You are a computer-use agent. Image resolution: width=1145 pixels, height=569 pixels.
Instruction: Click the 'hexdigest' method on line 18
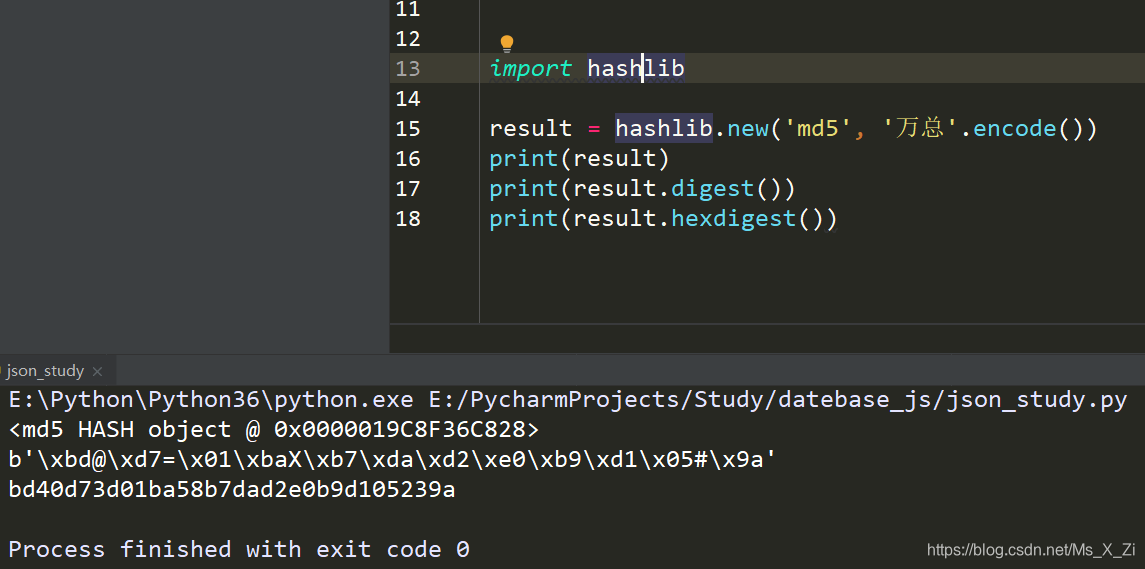pyautogui.click(x=734, y=218)
